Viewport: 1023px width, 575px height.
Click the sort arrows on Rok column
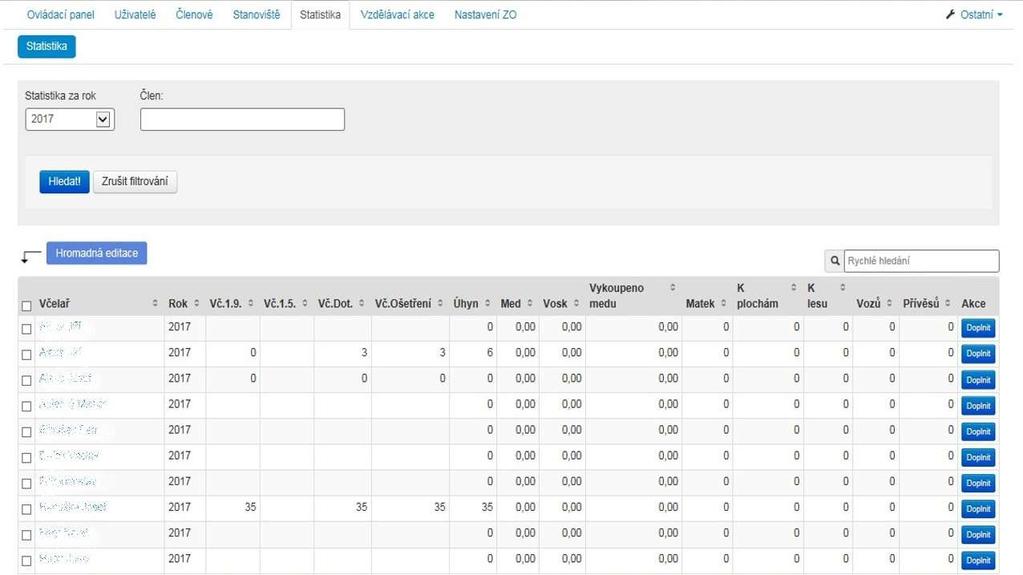click(196, 303)
